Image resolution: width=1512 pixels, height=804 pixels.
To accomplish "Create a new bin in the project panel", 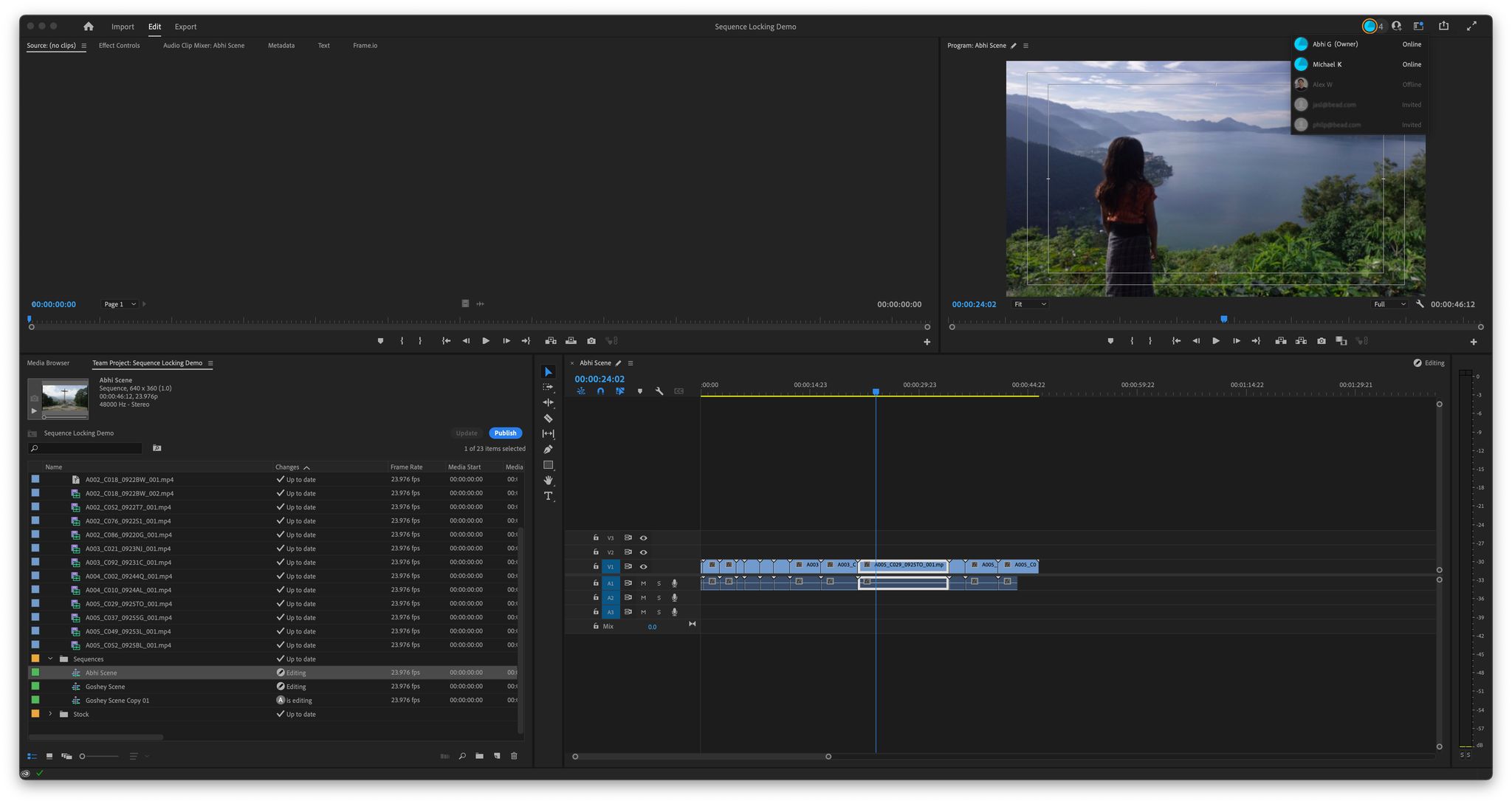I will (x=479, y=755).
